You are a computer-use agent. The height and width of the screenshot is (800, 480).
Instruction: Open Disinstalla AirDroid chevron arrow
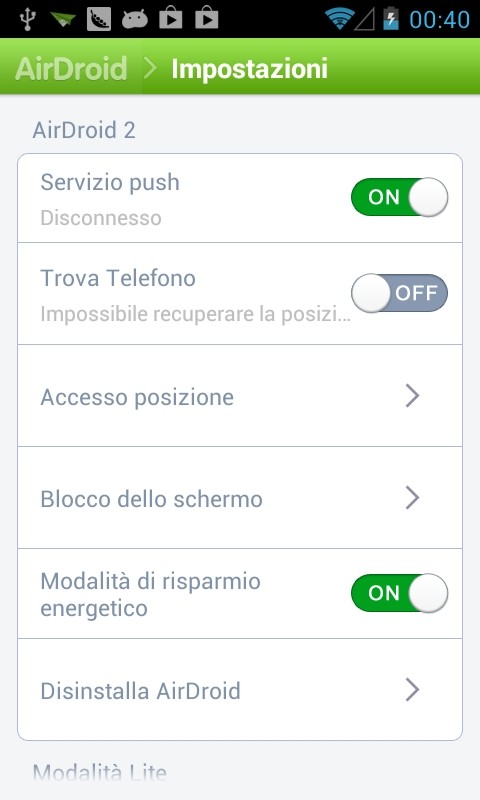coord(412,690)
